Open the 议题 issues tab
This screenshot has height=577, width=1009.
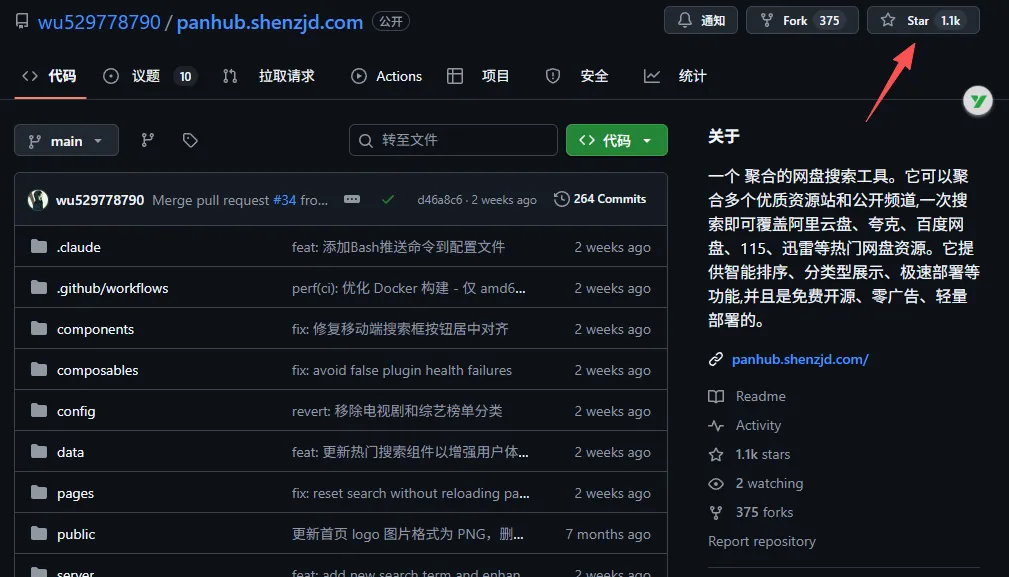150,77
